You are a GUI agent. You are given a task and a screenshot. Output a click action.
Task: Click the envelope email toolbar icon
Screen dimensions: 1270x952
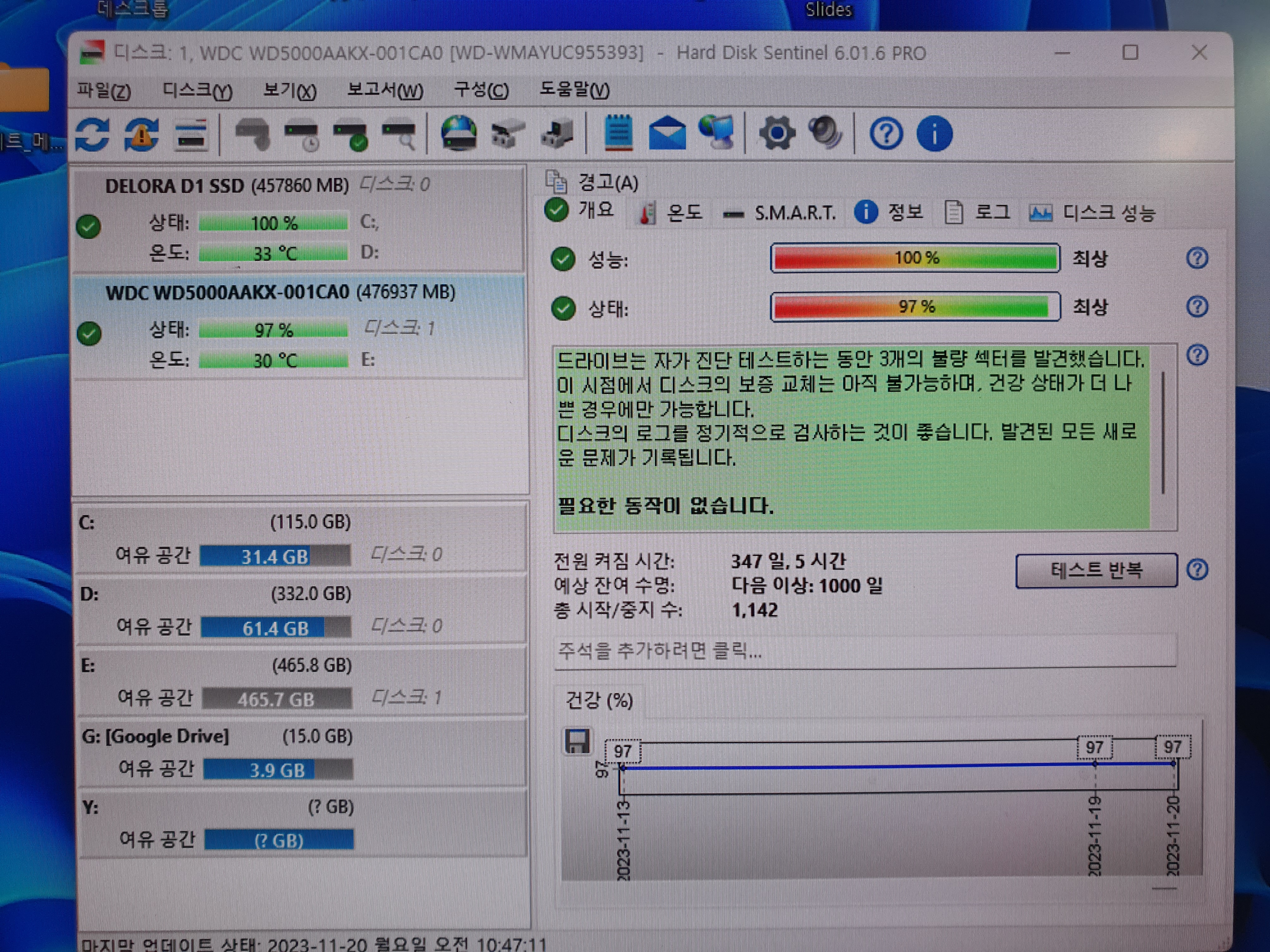pyautogui.click(x=667, y=134)
